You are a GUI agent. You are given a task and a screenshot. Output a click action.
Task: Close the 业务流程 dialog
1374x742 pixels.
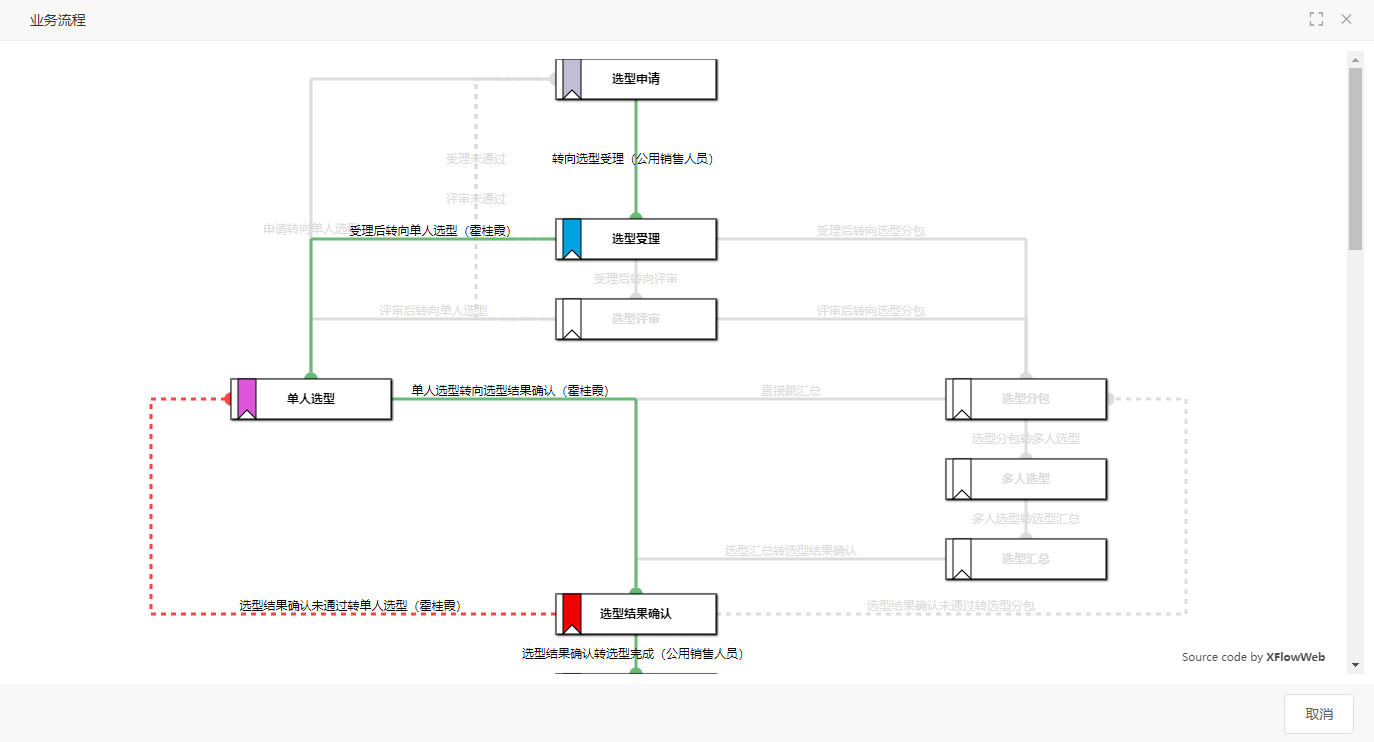pos(1346,19)
